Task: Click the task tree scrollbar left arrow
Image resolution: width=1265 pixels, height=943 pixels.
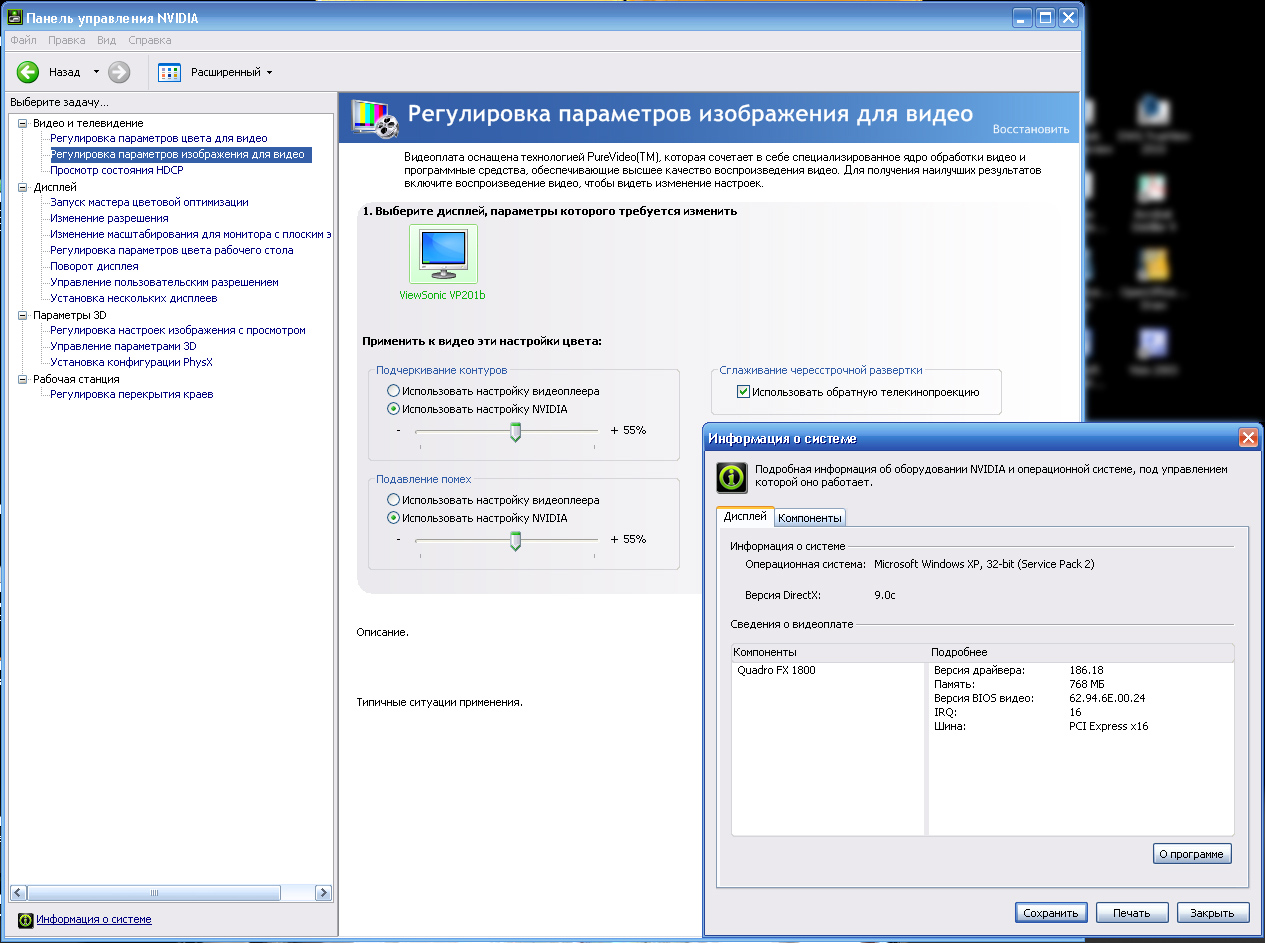Action: tap(17, 892)
